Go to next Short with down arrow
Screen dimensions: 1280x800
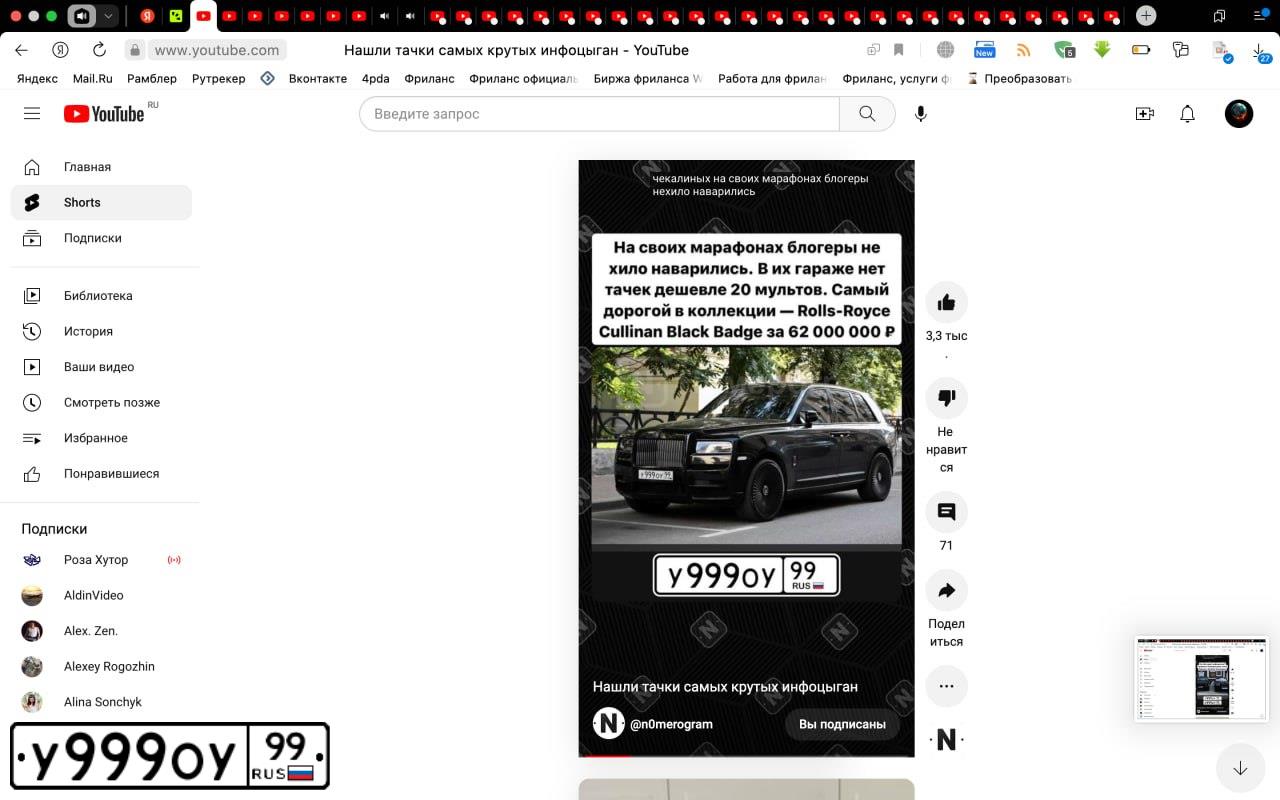click(1240, 768)
